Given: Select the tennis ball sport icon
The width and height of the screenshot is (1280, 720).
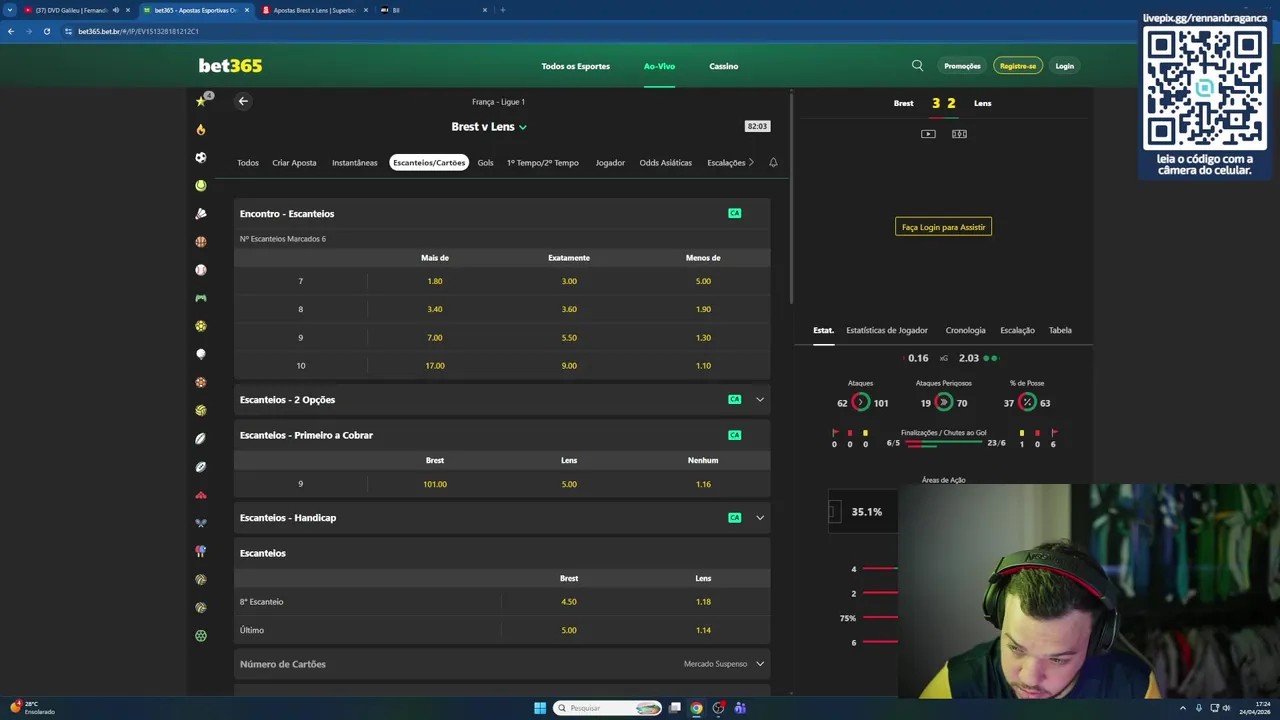Looking at the screenshot, I should [201, 185].
